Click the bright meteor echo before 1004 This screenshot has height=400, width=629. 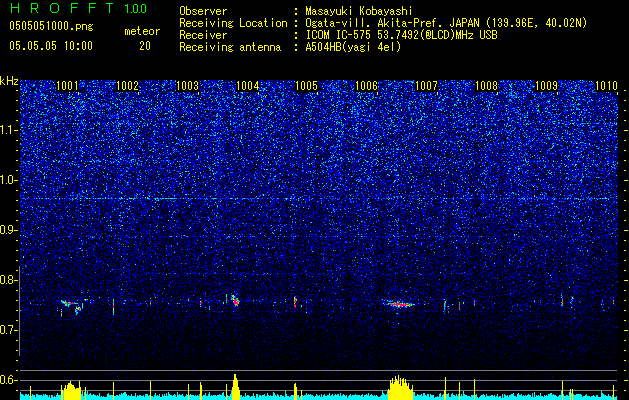(235, 301)
